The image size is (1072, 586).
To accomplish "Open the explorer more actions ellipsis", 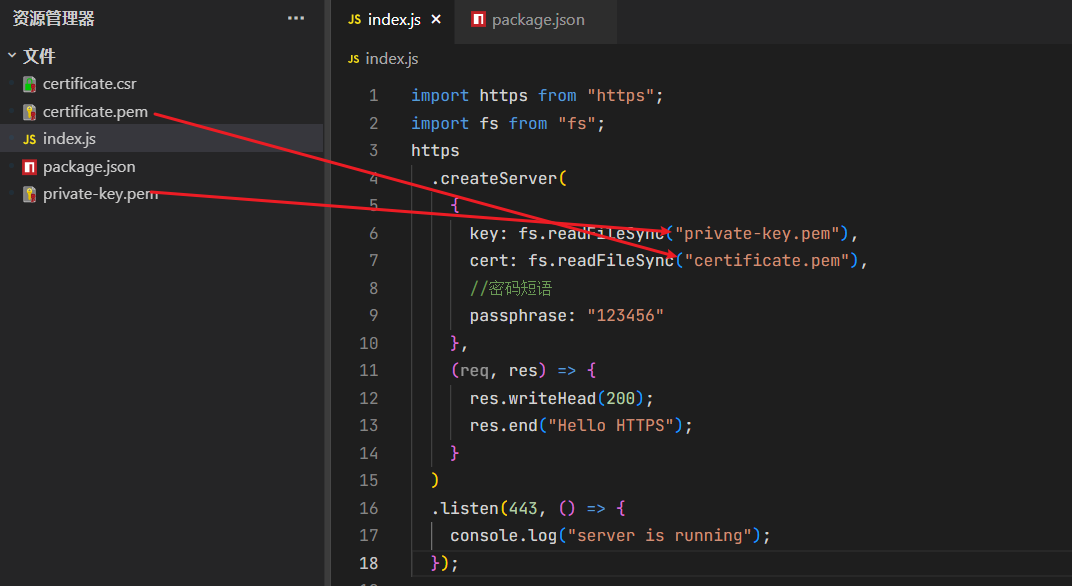I will pos(296,18).
